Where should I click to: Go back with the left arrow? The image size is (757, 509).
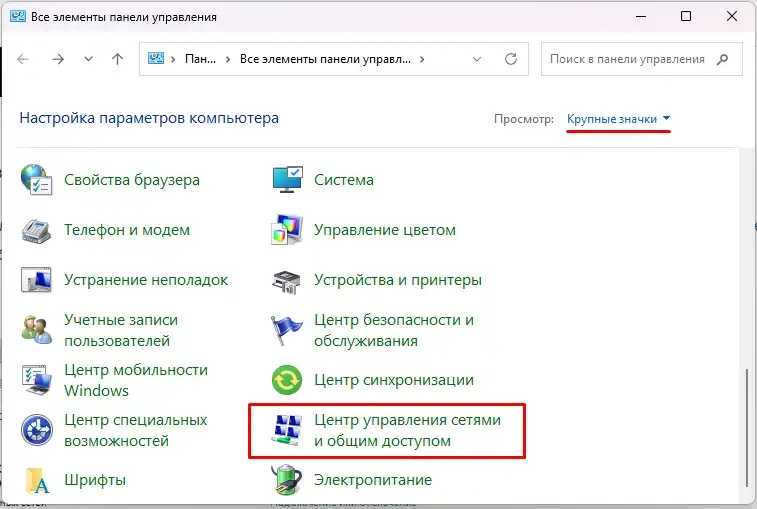coord(23,59)
